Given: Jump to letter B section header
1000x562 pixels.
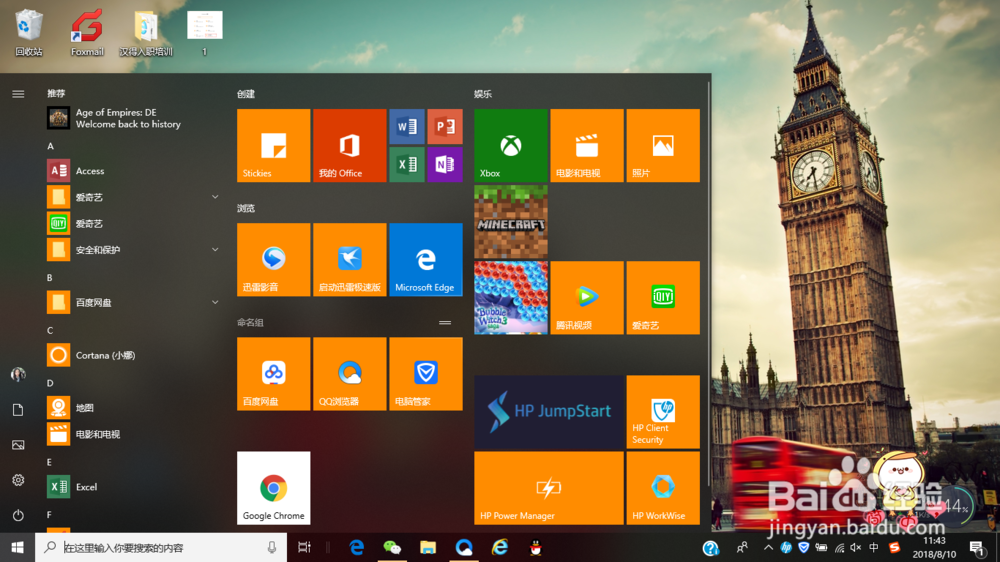Looking at the screenshot, I should (50, 277).
